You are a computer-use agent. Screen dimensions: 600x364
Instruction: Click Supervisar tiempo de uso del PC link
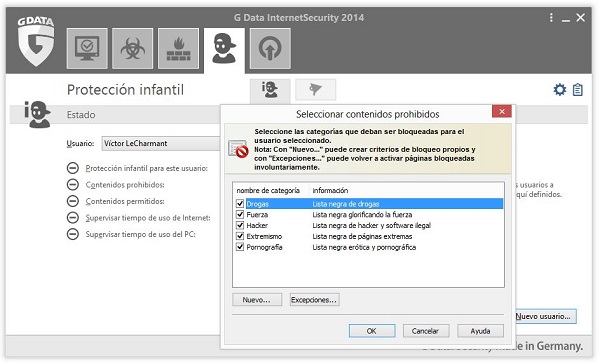(x=140, y=234)
